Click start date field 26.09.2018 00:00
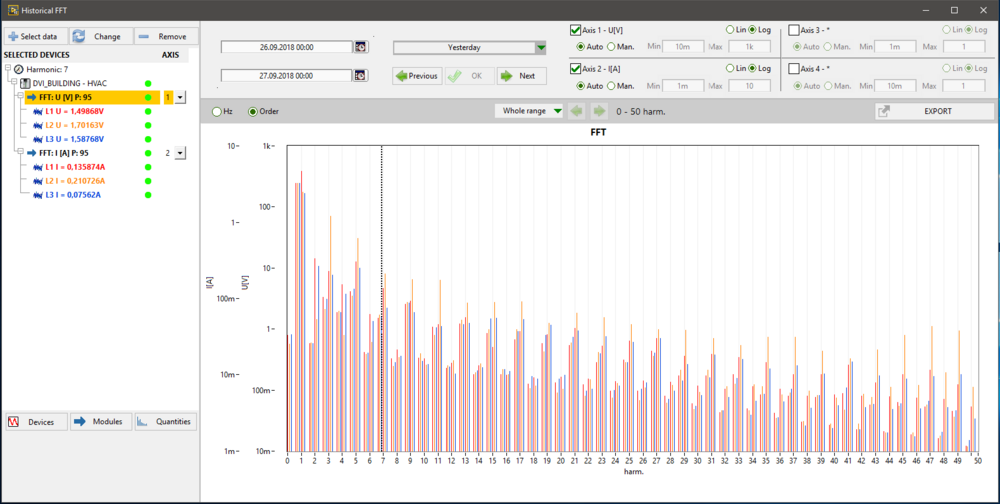 pos(286,47)
